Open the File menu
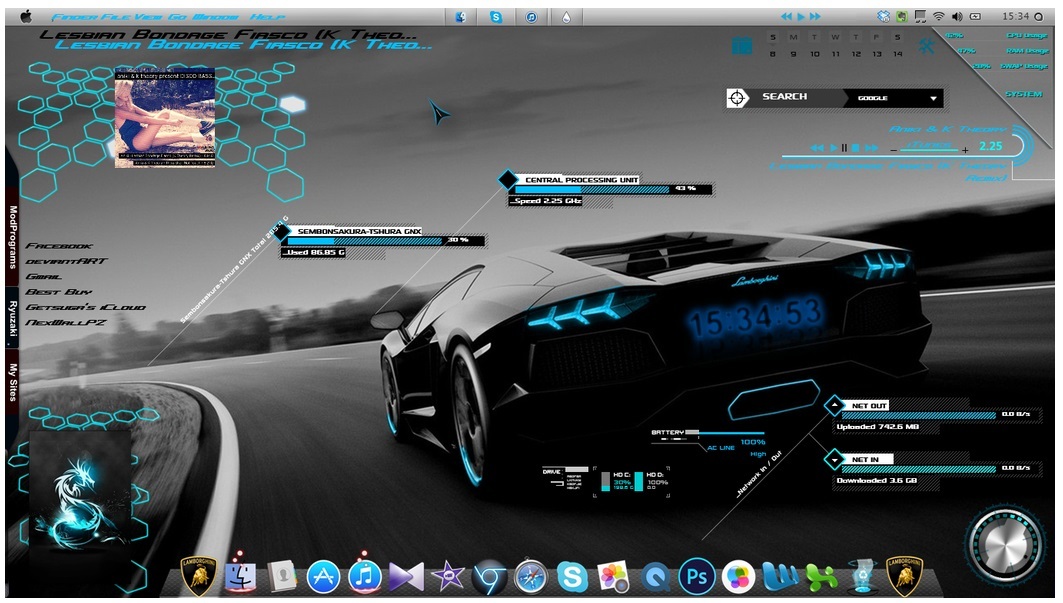Image resolution: width=1063 pixels, height=603 pixels. point(117,17)
